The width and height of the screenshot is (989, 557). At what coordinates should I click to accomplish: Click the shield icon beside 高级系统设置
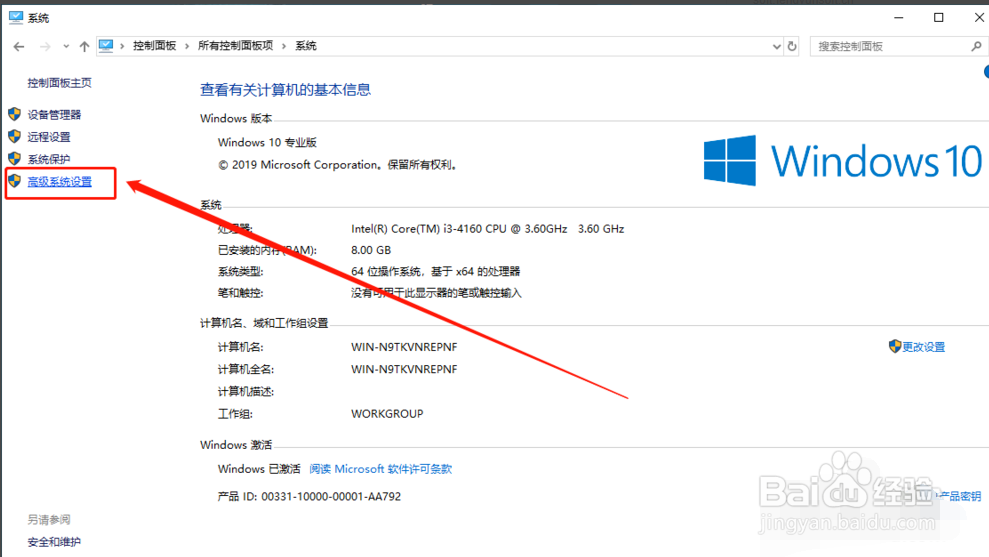[x=15, y=181]
